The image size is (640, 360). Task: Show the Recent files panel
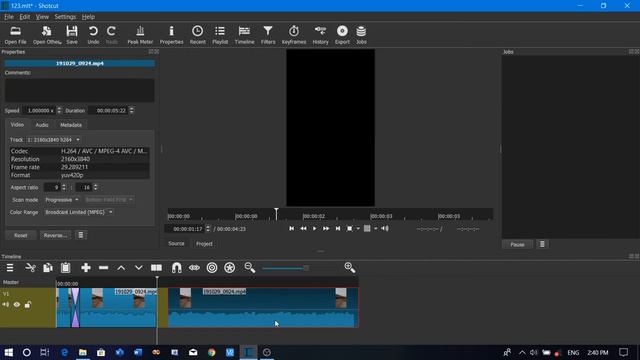click(x=198, y=35)
